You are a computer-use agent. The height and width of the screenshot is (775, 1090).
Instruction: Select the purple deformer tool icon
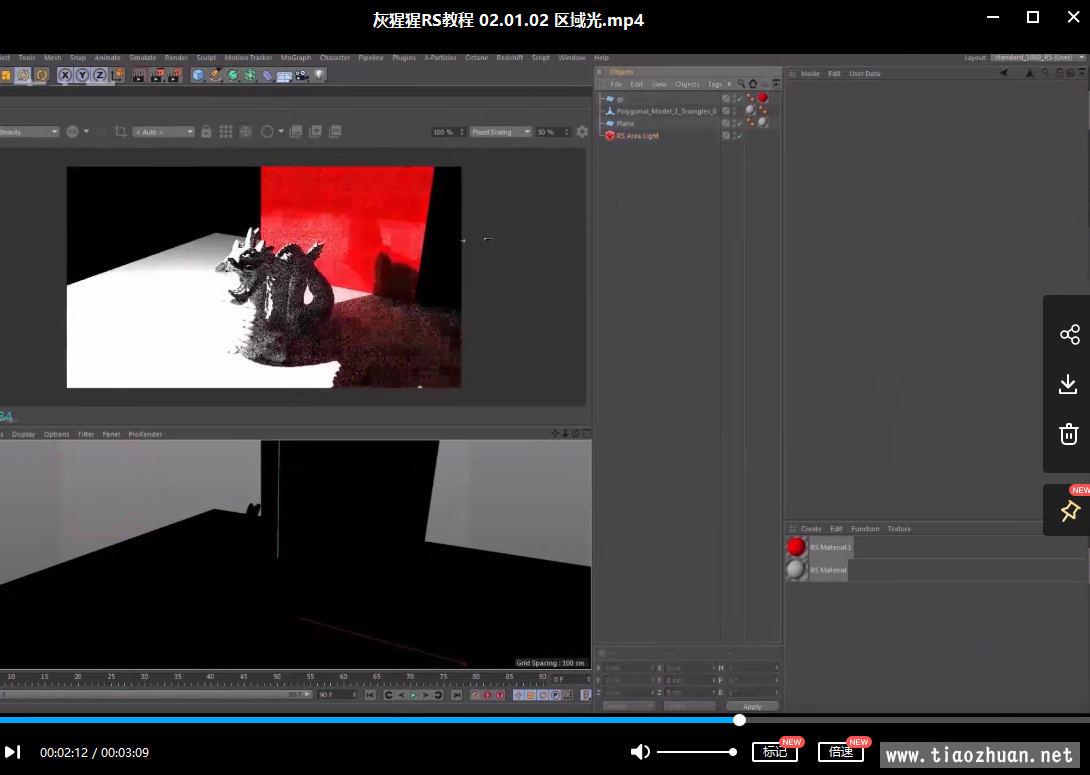tap(267, 75)
